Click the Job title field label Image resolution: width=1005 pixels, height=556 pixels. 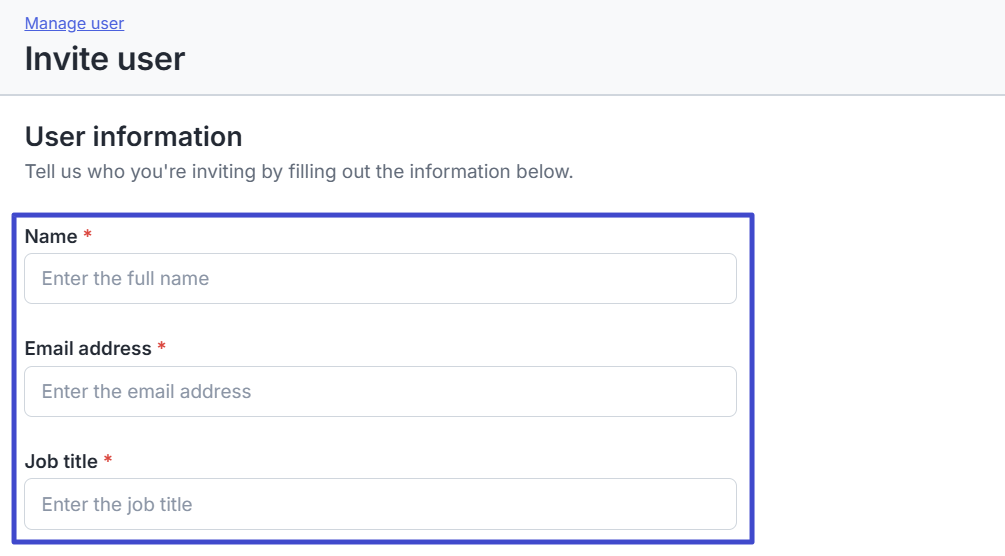pyautogui.click(x=61, y=462)
